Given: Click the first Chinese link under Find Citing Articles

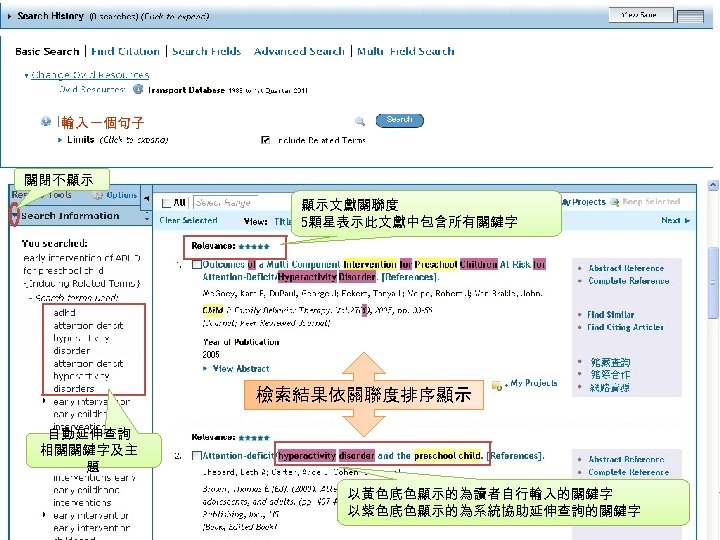Looking at the screenshot, I should pos(610,362).
